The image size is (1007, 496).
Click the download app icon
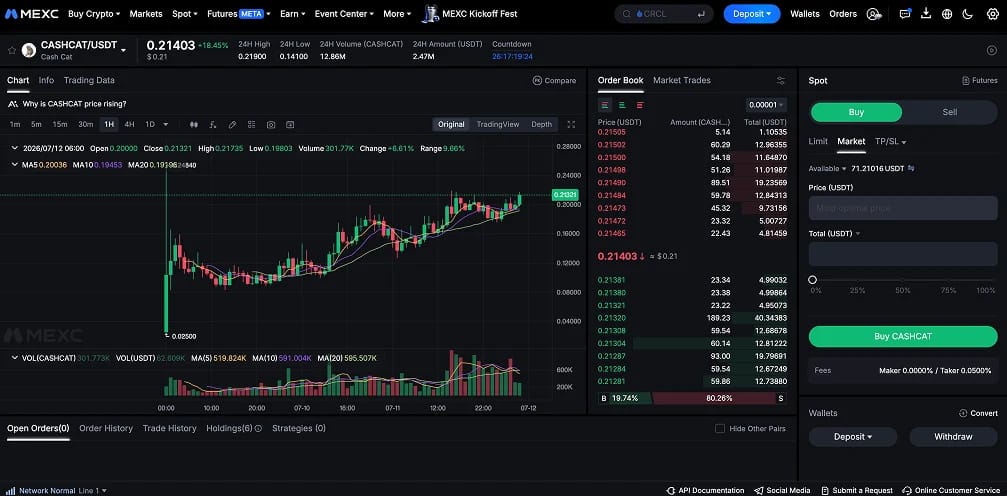click(x=926, y=13)
